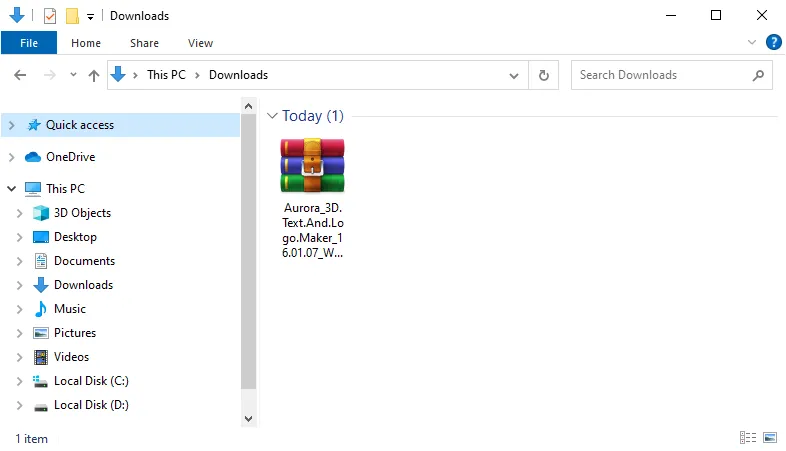Refresh the Downloads folder
Screen dimensions: 786x451
coord(544,75)
